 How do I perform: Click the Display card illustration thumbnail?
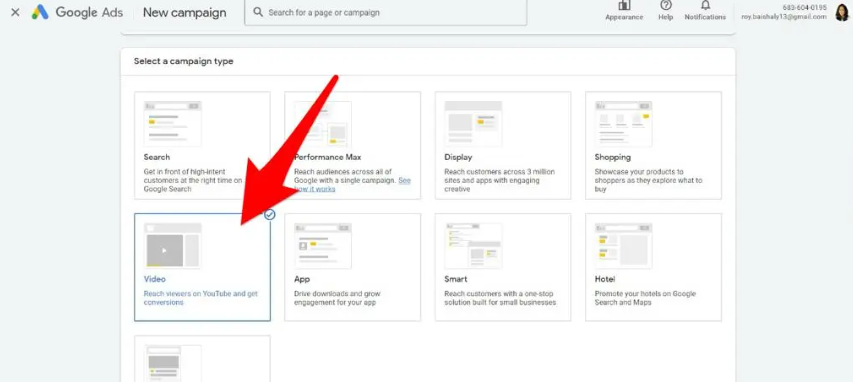click(x=473, y=124)
